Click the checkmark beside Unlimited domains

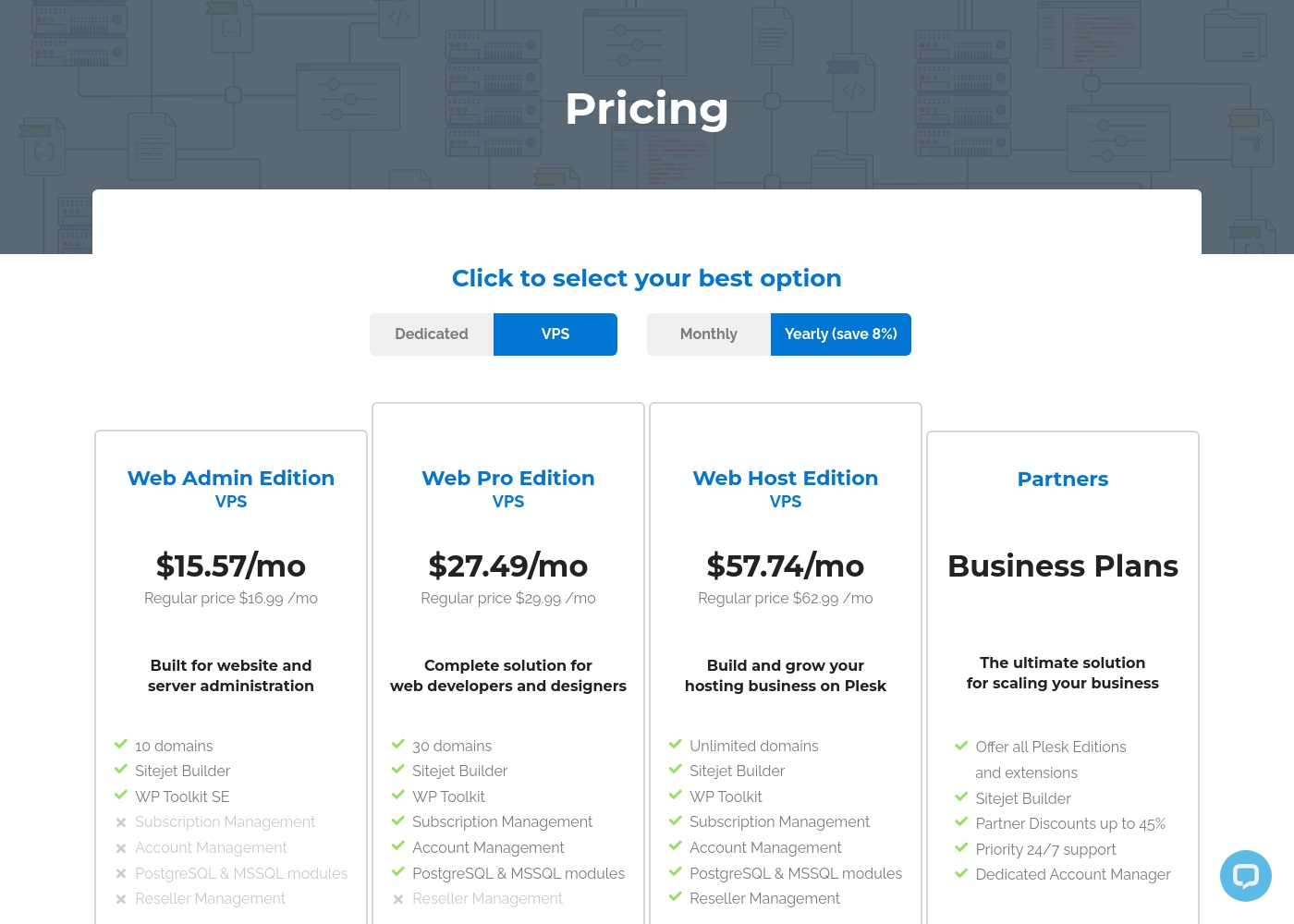point(676,744)
